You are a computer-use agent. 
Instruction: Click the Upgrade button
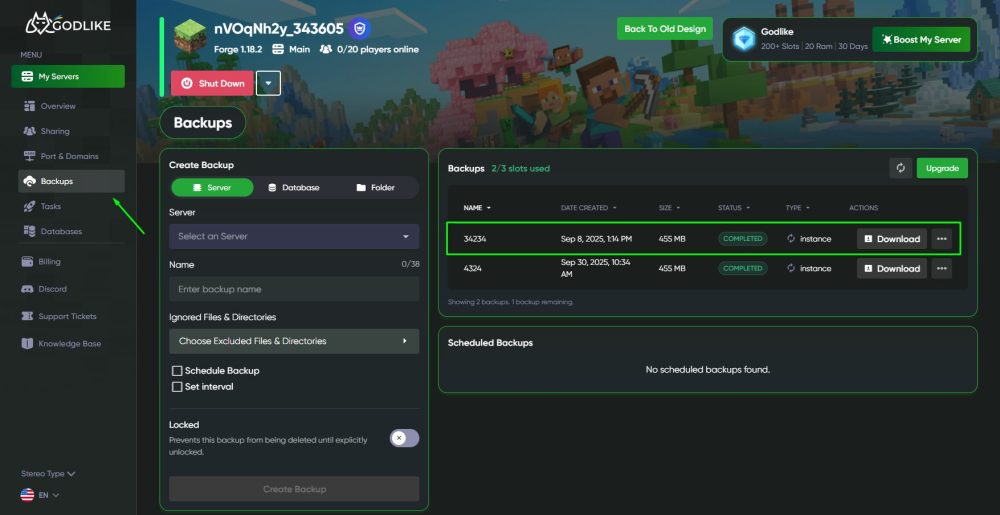942,168
